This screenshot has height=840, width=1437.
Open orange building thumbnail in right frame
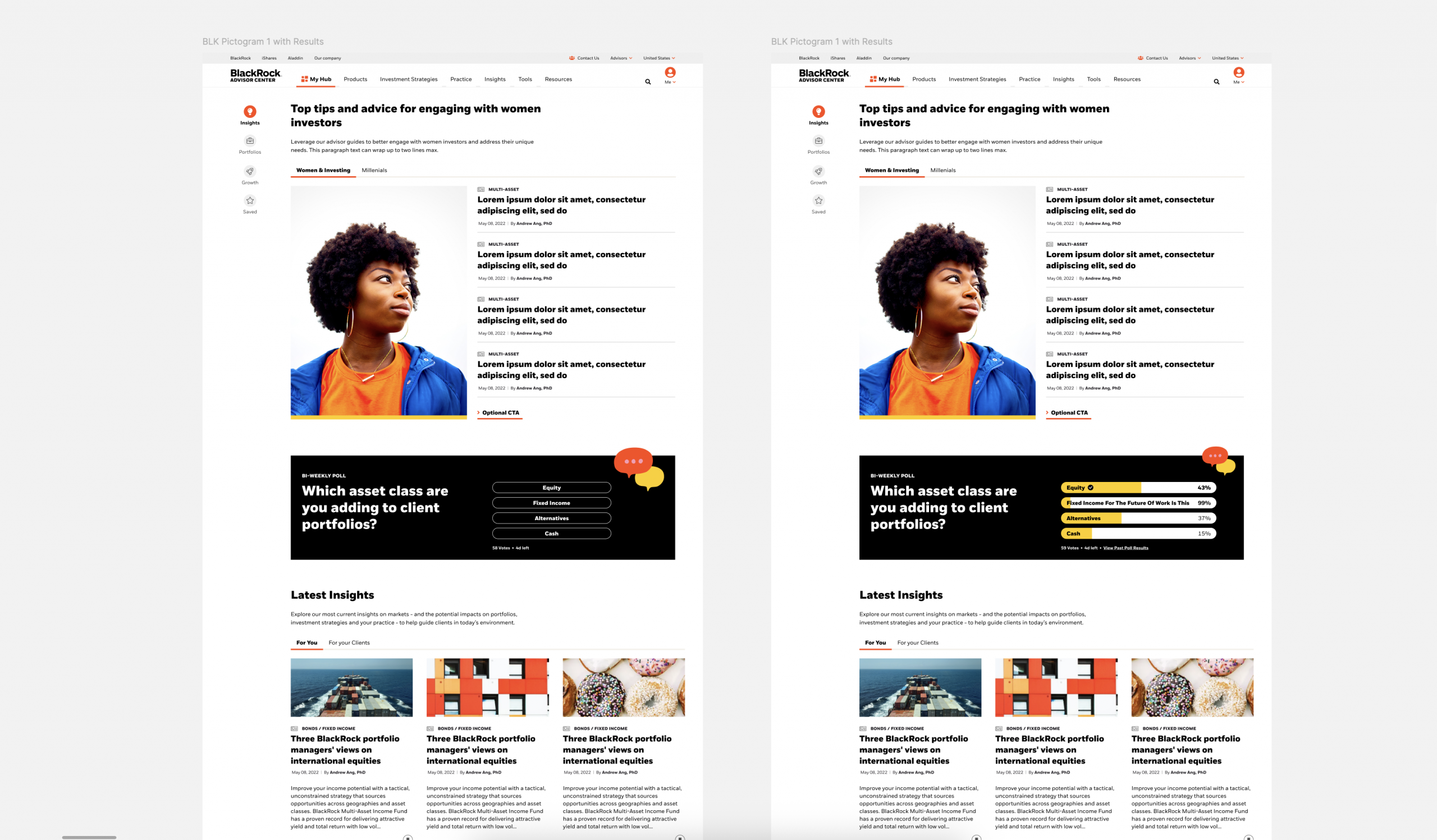(x=1056, y=688)
